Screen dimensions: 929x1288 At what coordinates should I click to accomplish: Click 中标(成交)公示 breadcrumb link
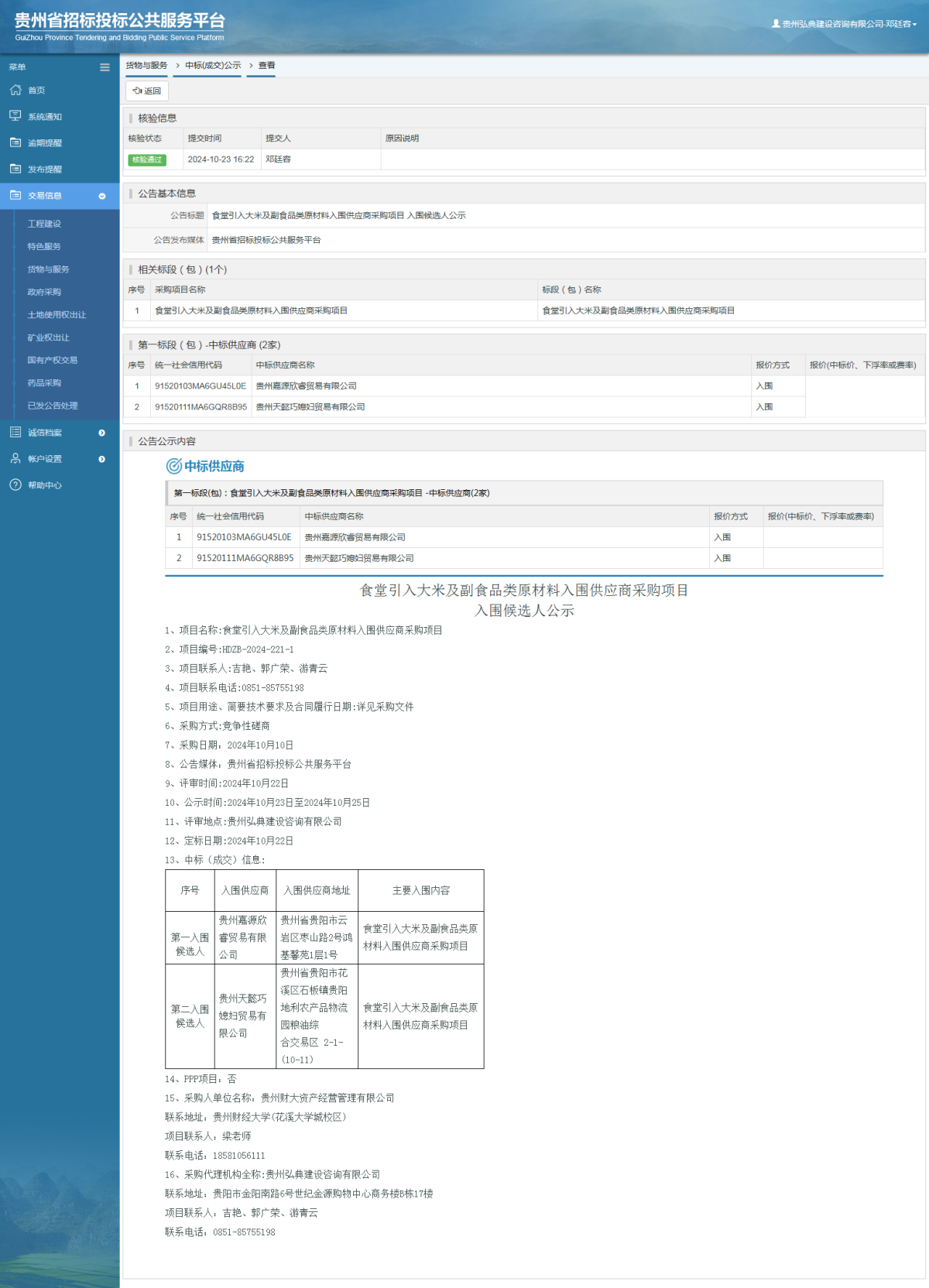tap(213, 66)
